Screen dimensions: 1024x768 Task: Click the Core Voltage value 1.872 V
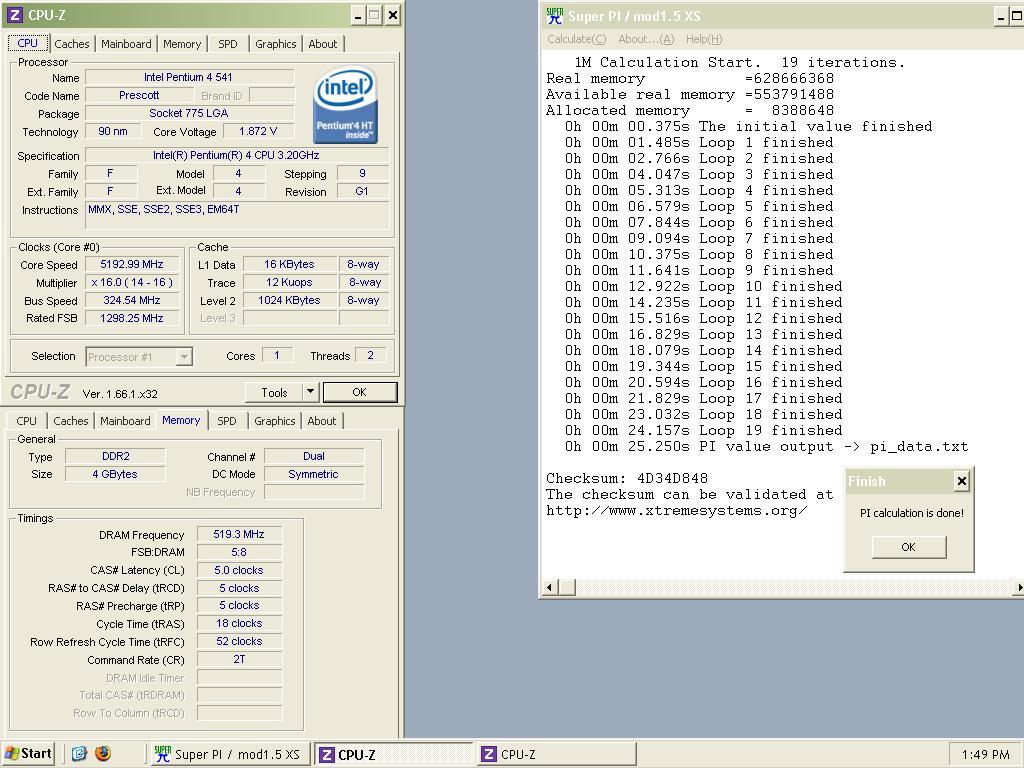(x=258, y=131)
